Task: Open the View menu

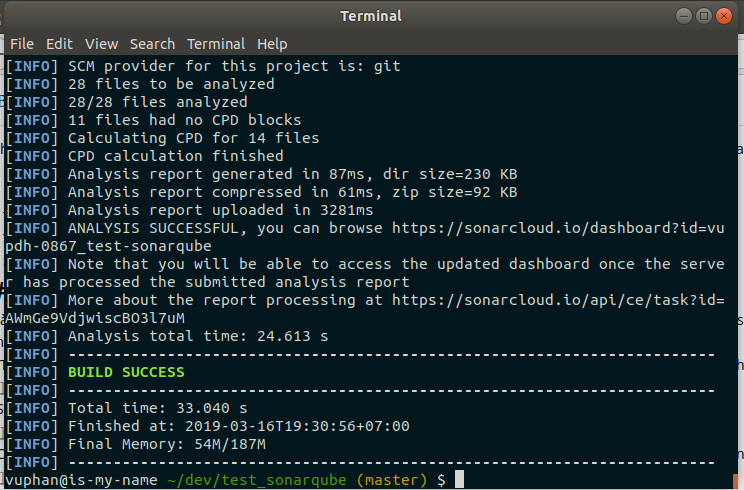Action: (x=101, y=44)
